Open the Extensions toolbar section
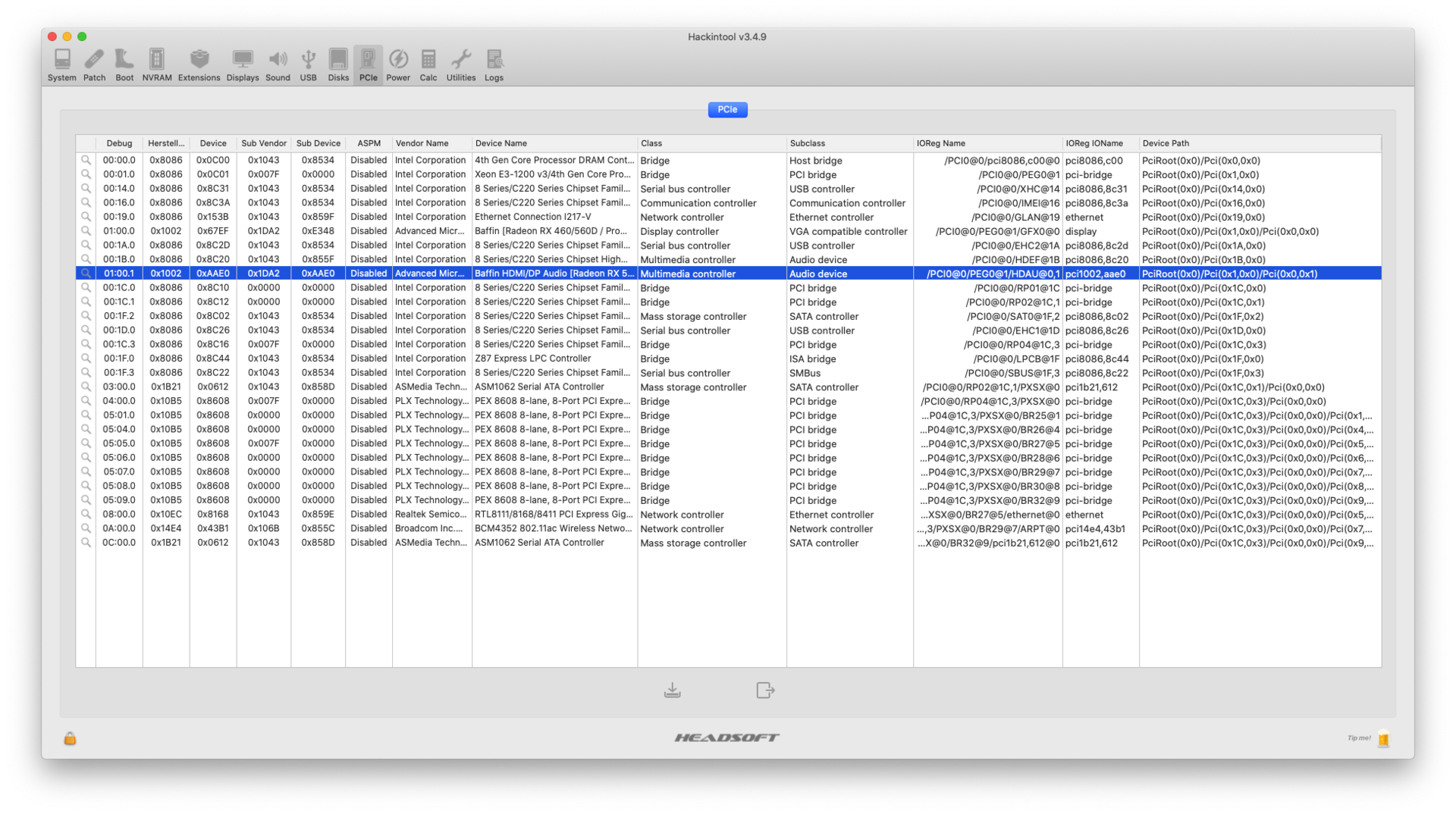This screenshot has width=1456, height=814. (199, 65)
